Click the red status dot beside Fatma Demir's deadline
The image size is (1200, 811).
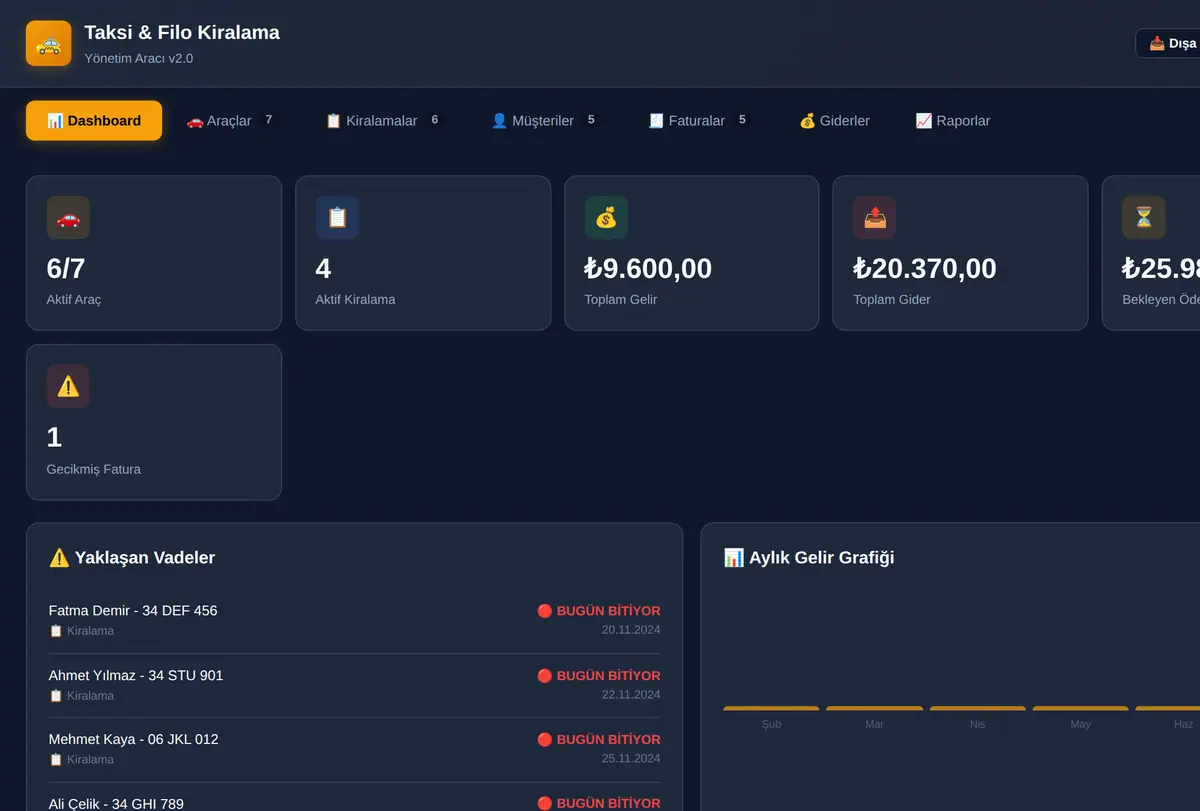point(545,611)
